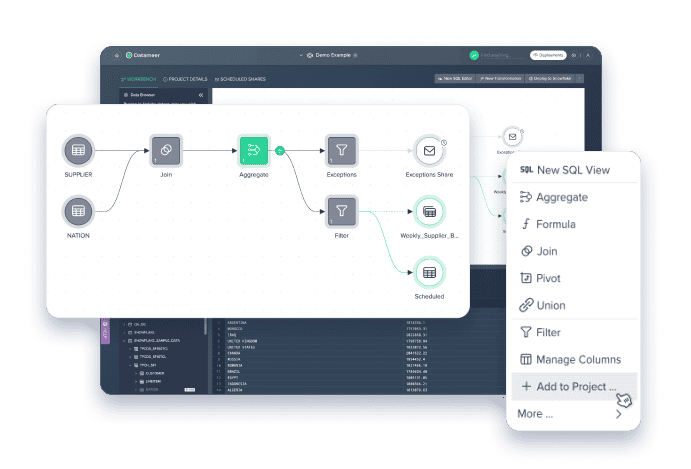Click the Deployments button

tap(548, 56)
